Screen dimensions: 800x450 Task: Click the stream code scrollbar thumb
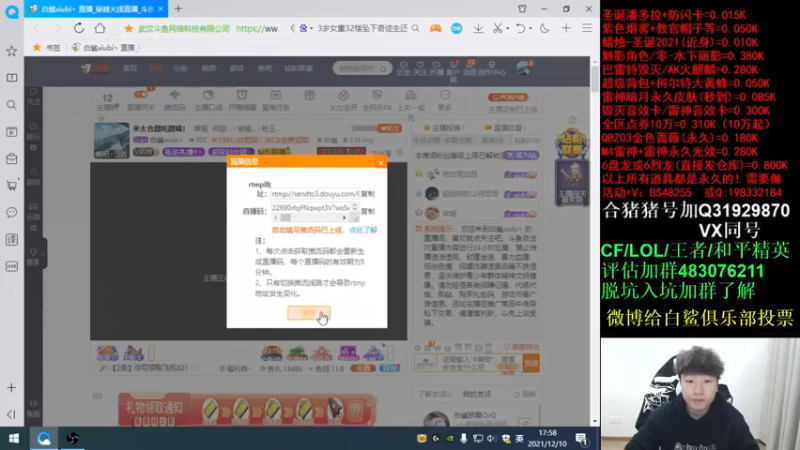pyautogui.click(x=286, y=218)
